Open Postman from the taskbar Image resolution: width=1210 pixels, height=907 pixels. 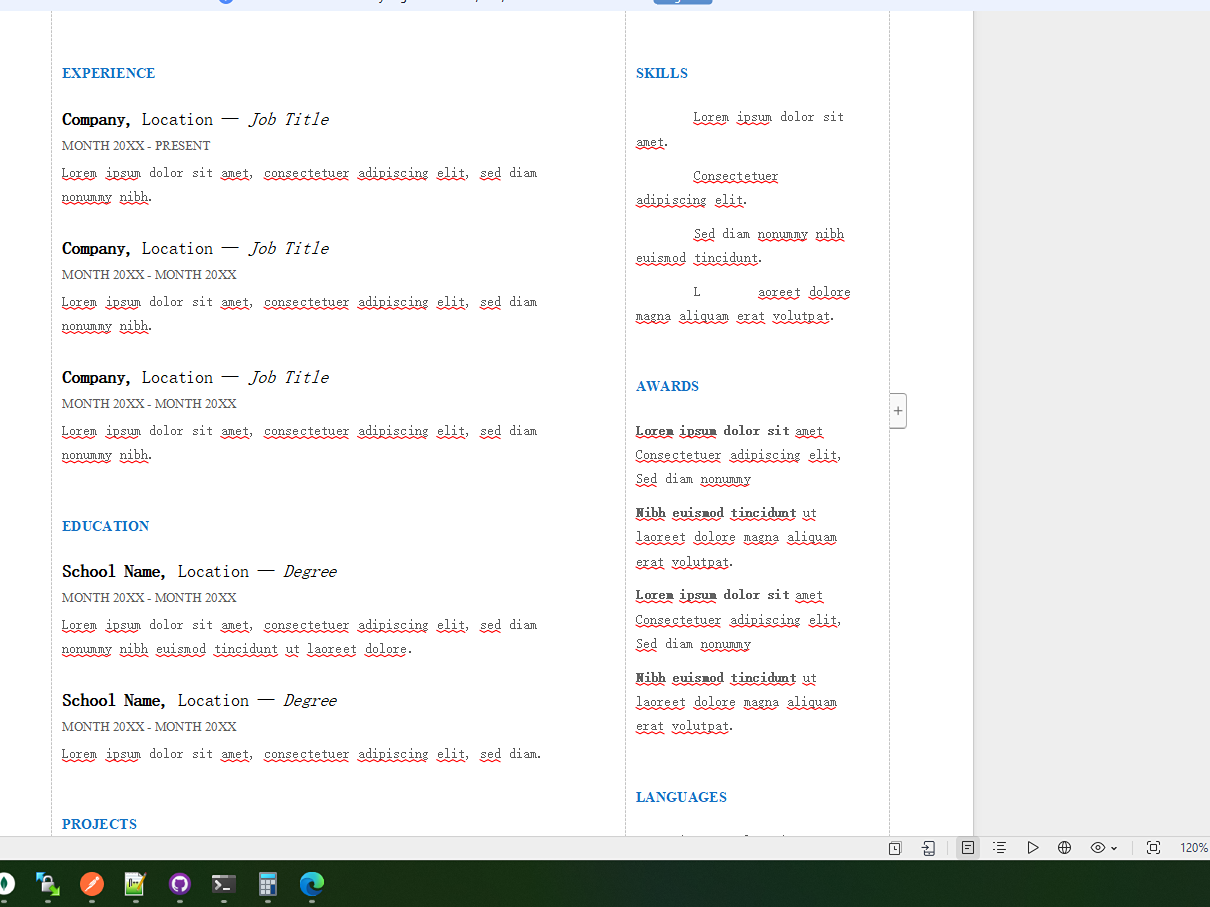92,884
